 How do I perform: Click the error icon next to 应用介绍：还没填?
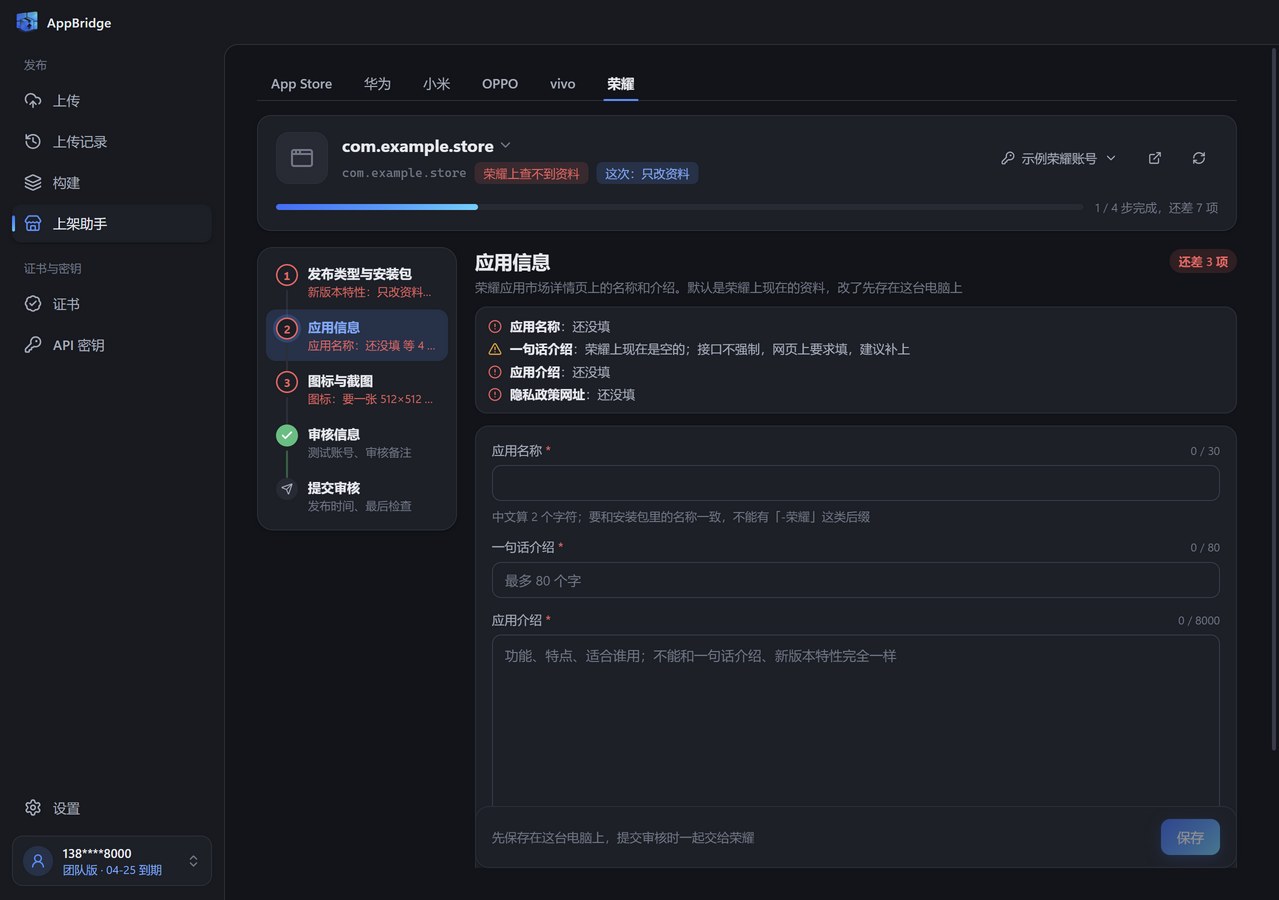(x=495, y=372)
